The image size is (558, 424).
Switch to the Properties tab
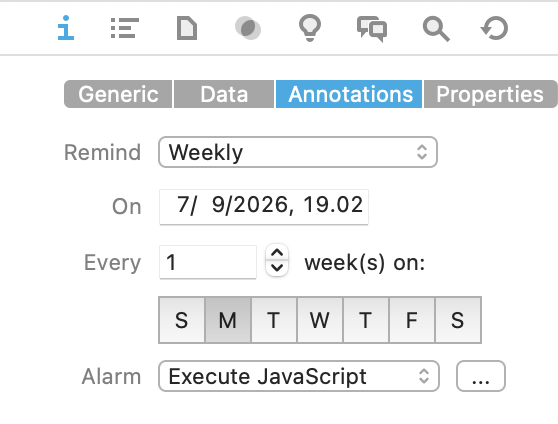[490, 94]
